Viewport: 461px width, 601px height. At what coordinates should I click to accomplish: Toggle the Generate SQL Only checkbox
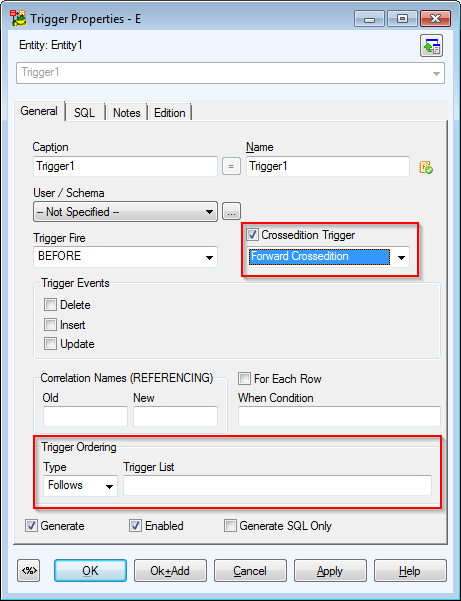(230, 525)
